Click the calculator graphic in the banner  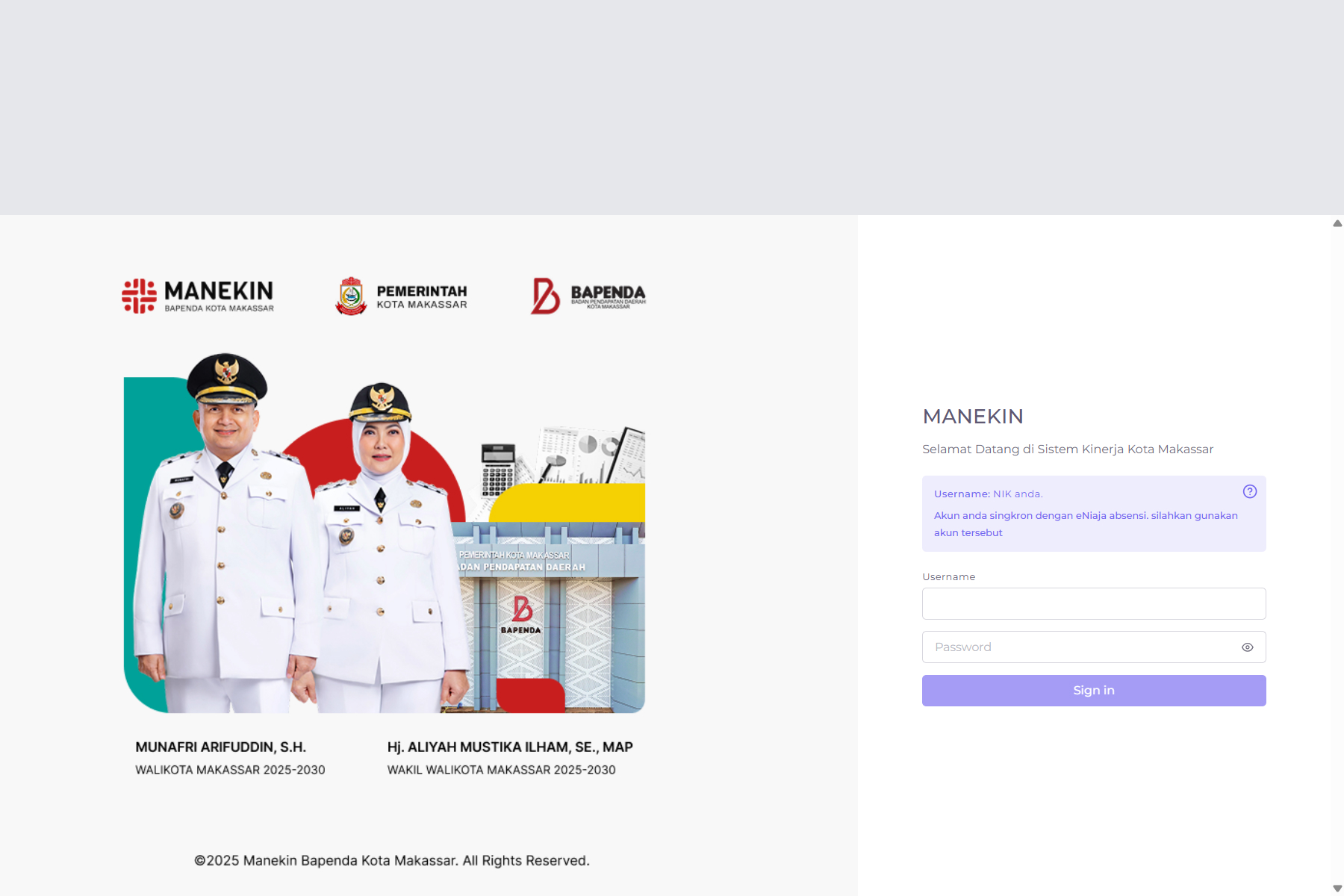pyautogui.click(x=498, y=470)
